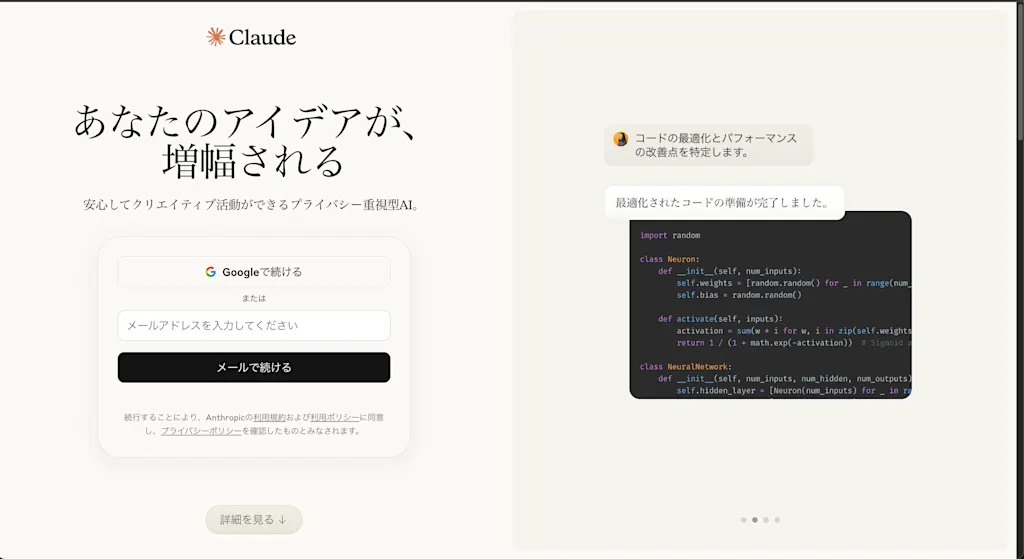Click the コードの最適化 user message bubble
Image resolution: width=1024 pixels, height=559 pixels.
pos(709,145)
